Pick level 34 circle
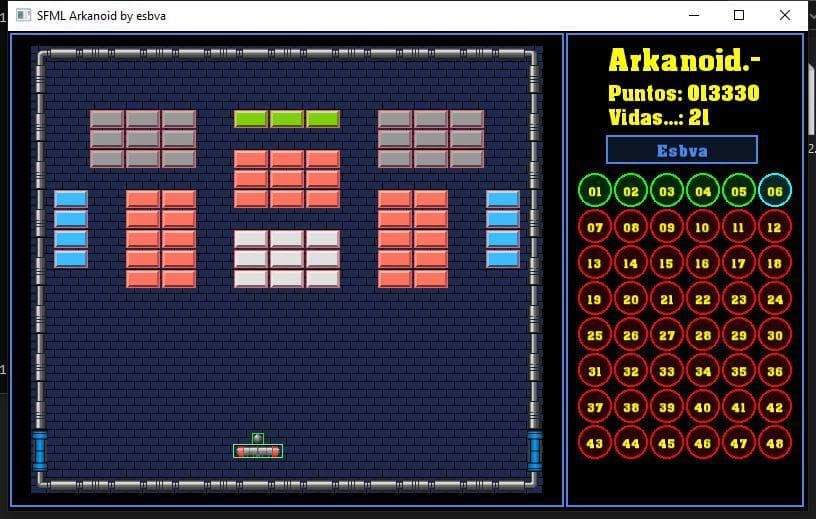The image size is (816, 519). [703, 371]
